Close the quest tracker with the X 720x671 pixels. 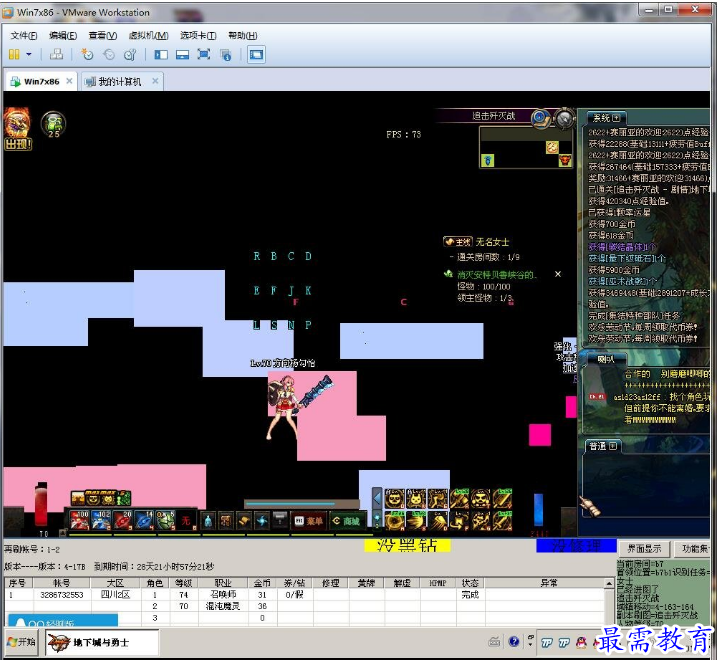(557, 274)
